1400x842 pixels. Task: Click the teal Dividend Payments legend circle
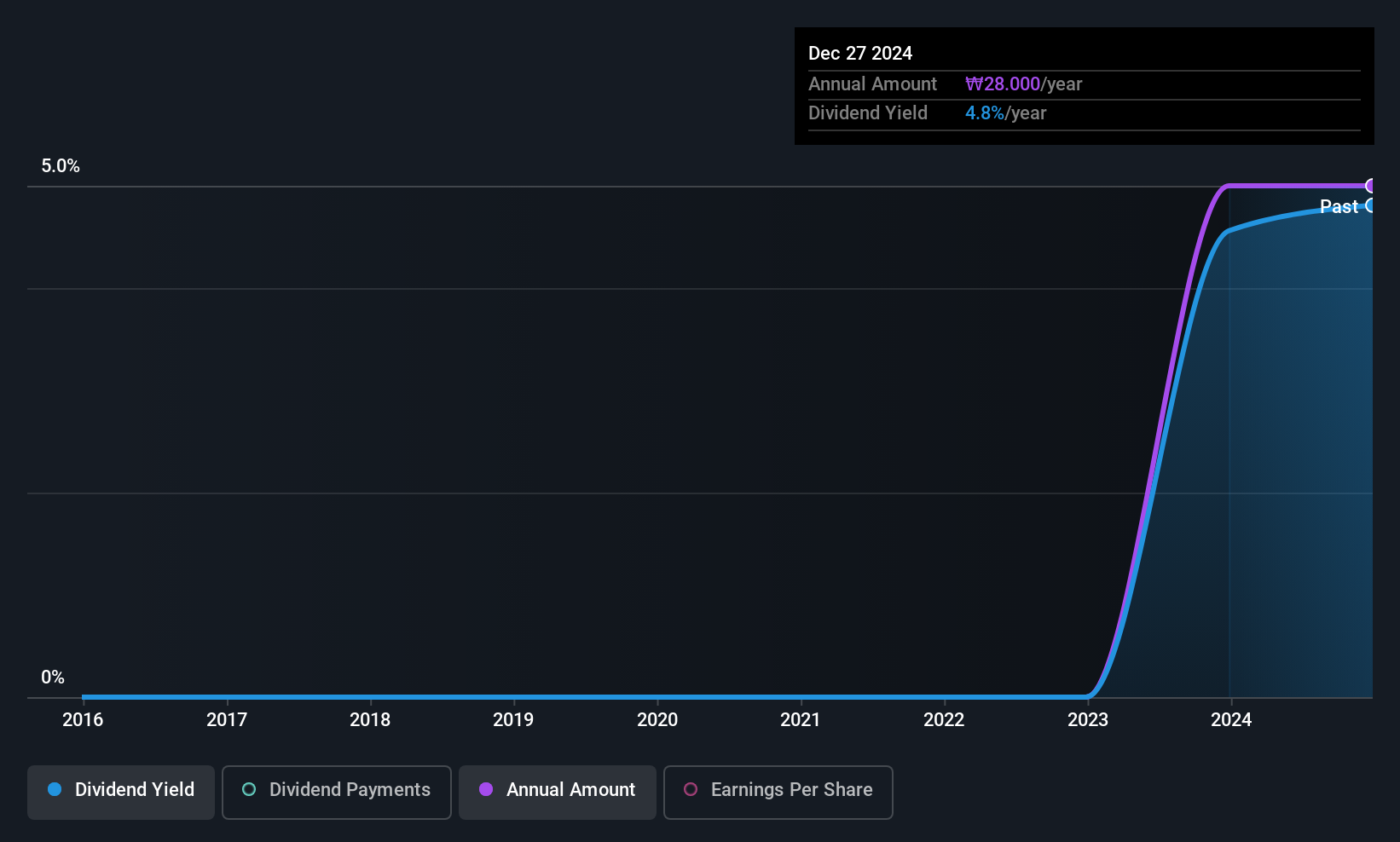tap(249, 790)
